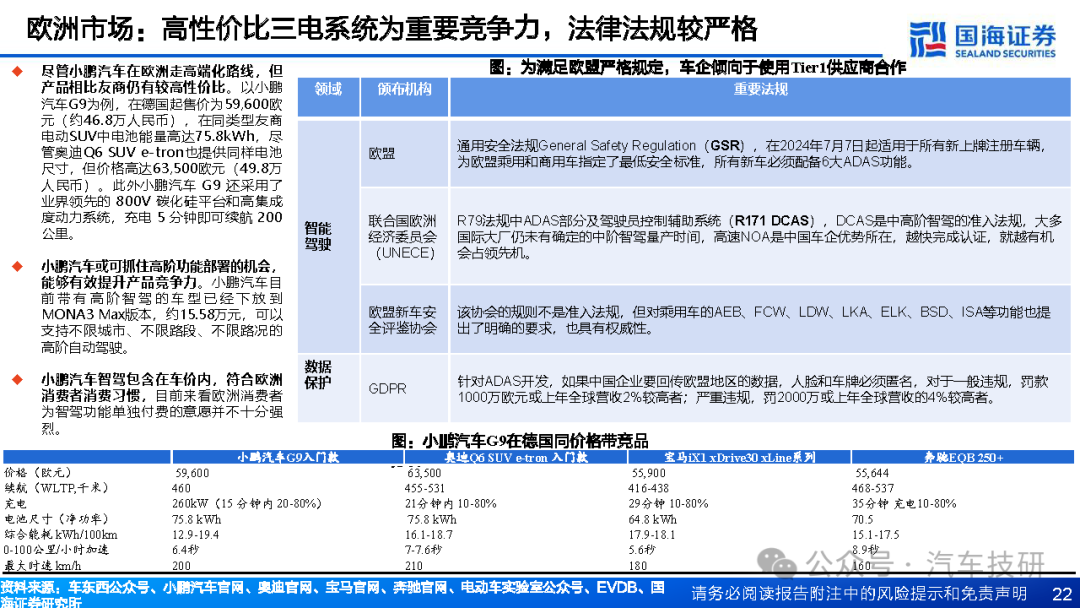Click the 最大时速 km/h row label
1080x608 pixels.
point(43,565)
